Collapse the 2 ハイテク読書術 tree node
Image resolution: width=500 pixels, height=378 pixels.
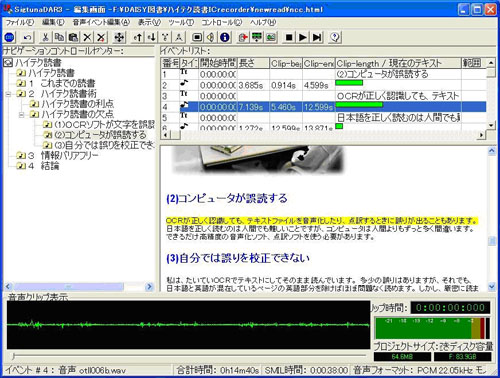8,94
